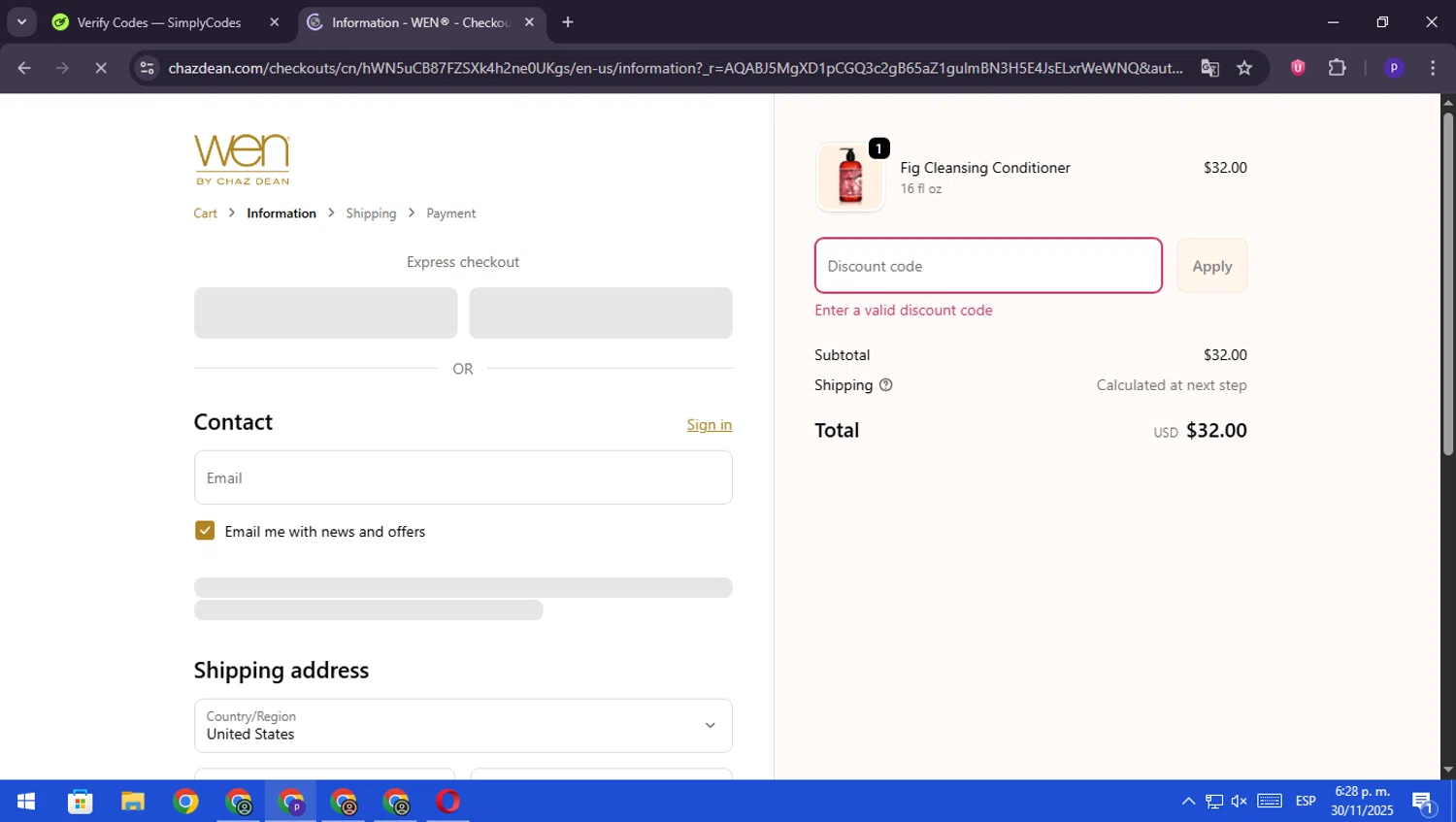This screenshot has width=1456, height=822.
Task: Open the Windows Start menu
Action: pos(26,802)
